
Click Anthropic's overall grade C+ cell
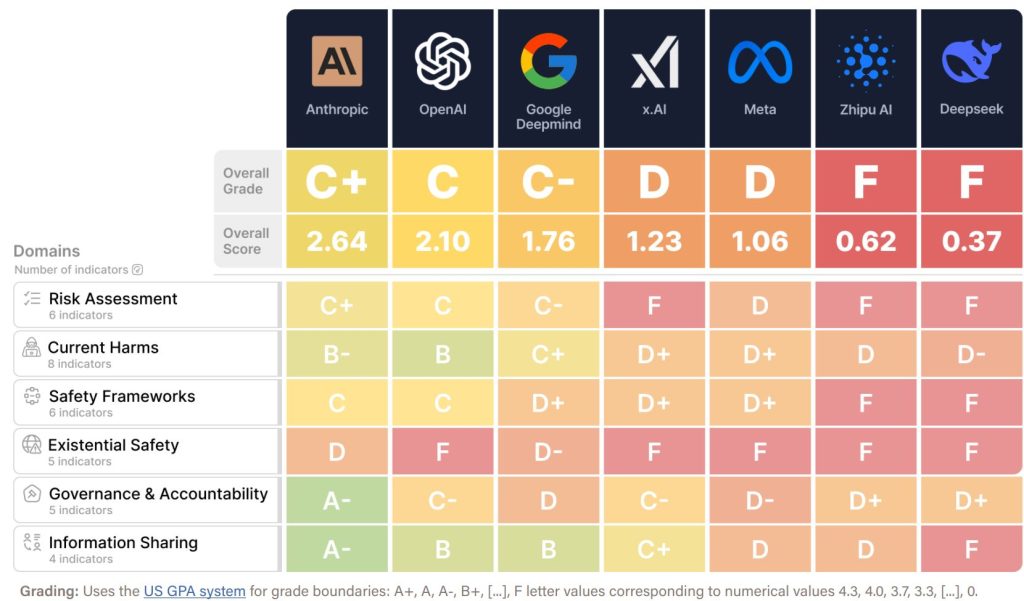337,181
